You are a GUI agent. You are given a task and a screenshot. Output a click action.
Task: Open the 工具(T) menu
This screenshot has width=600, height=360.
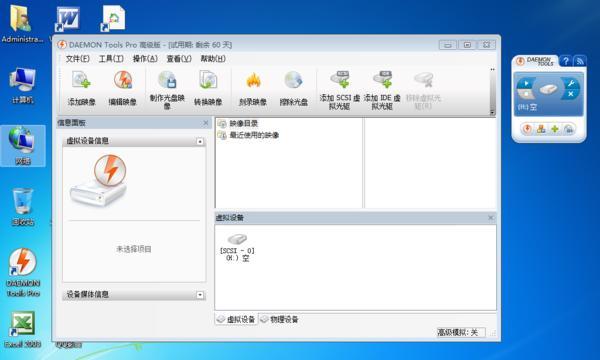coord(111,59)
